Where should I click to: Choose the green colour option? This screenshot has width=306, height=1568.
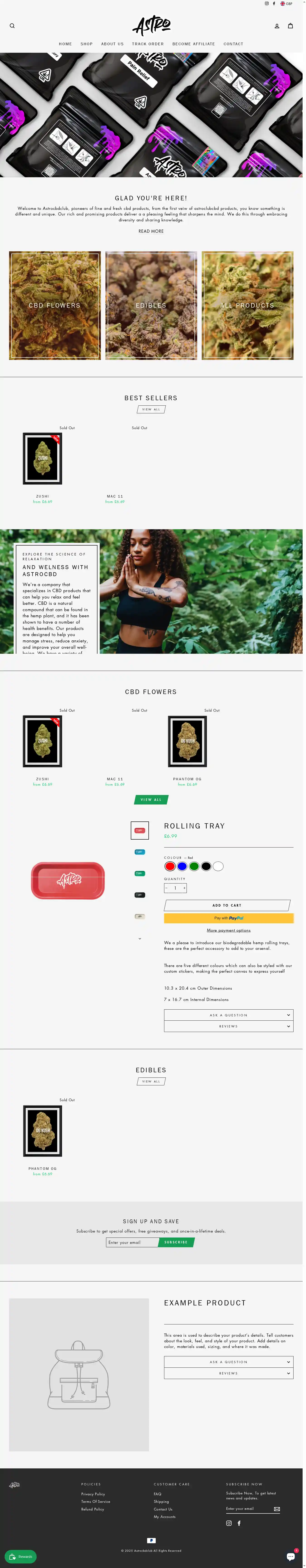point(194,866)
